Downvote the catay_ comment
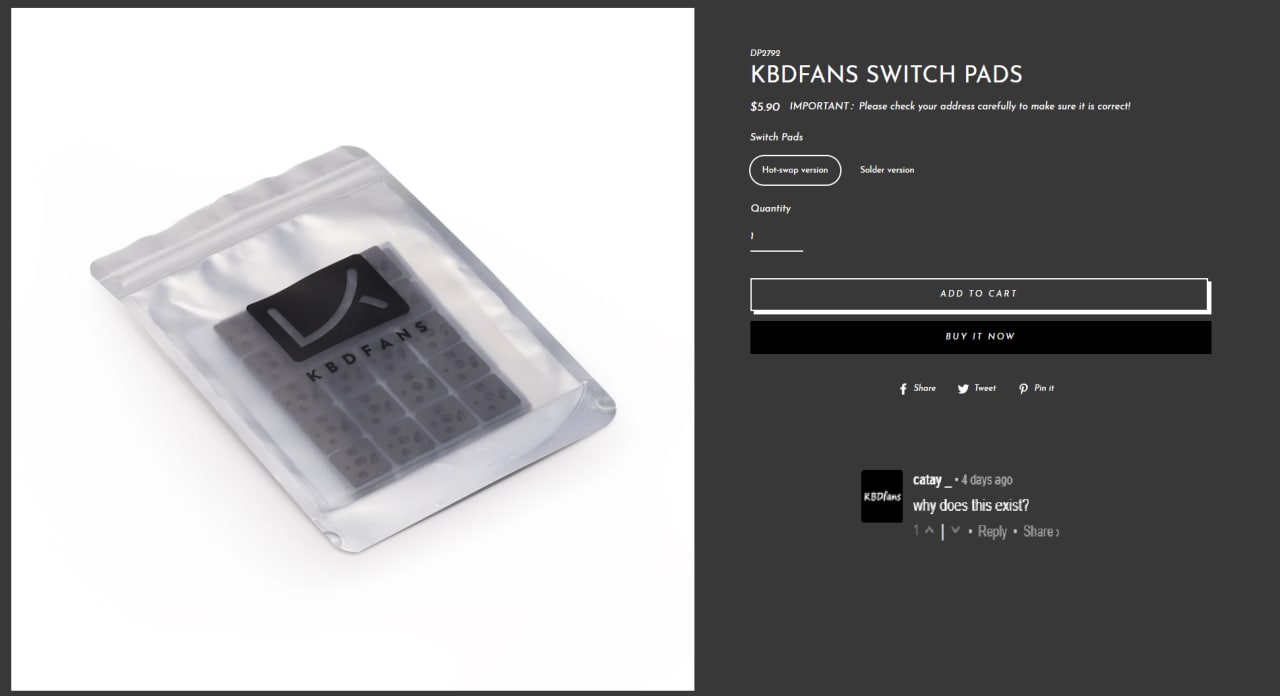The image size is (1280, 696). click(955, 530)
